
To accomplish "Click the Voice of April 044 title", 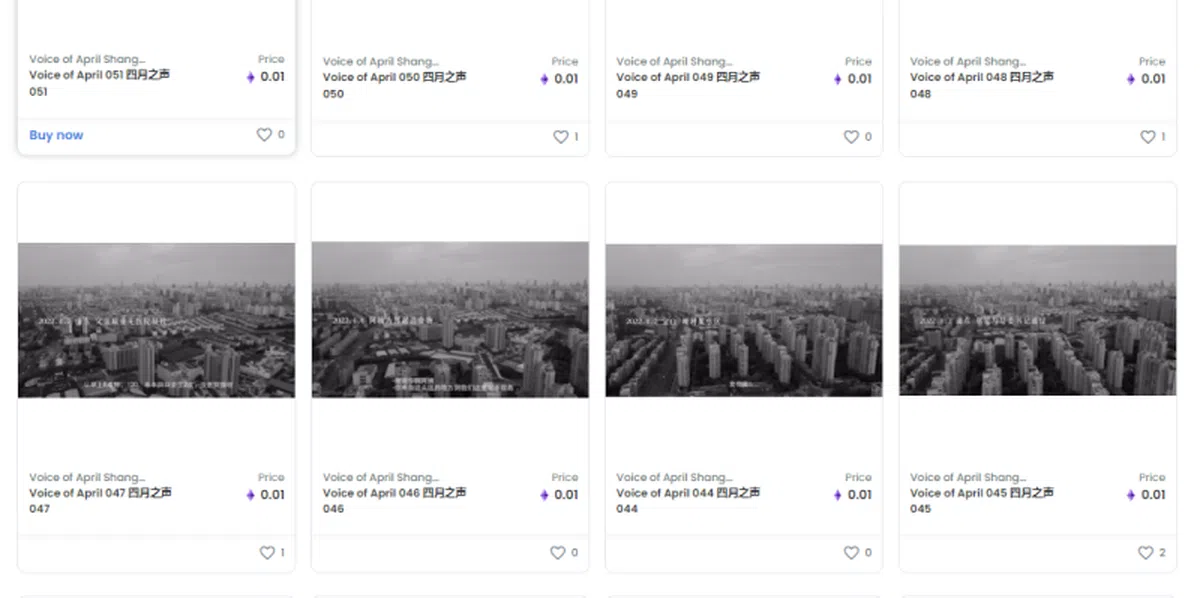I will pos(688,493).
